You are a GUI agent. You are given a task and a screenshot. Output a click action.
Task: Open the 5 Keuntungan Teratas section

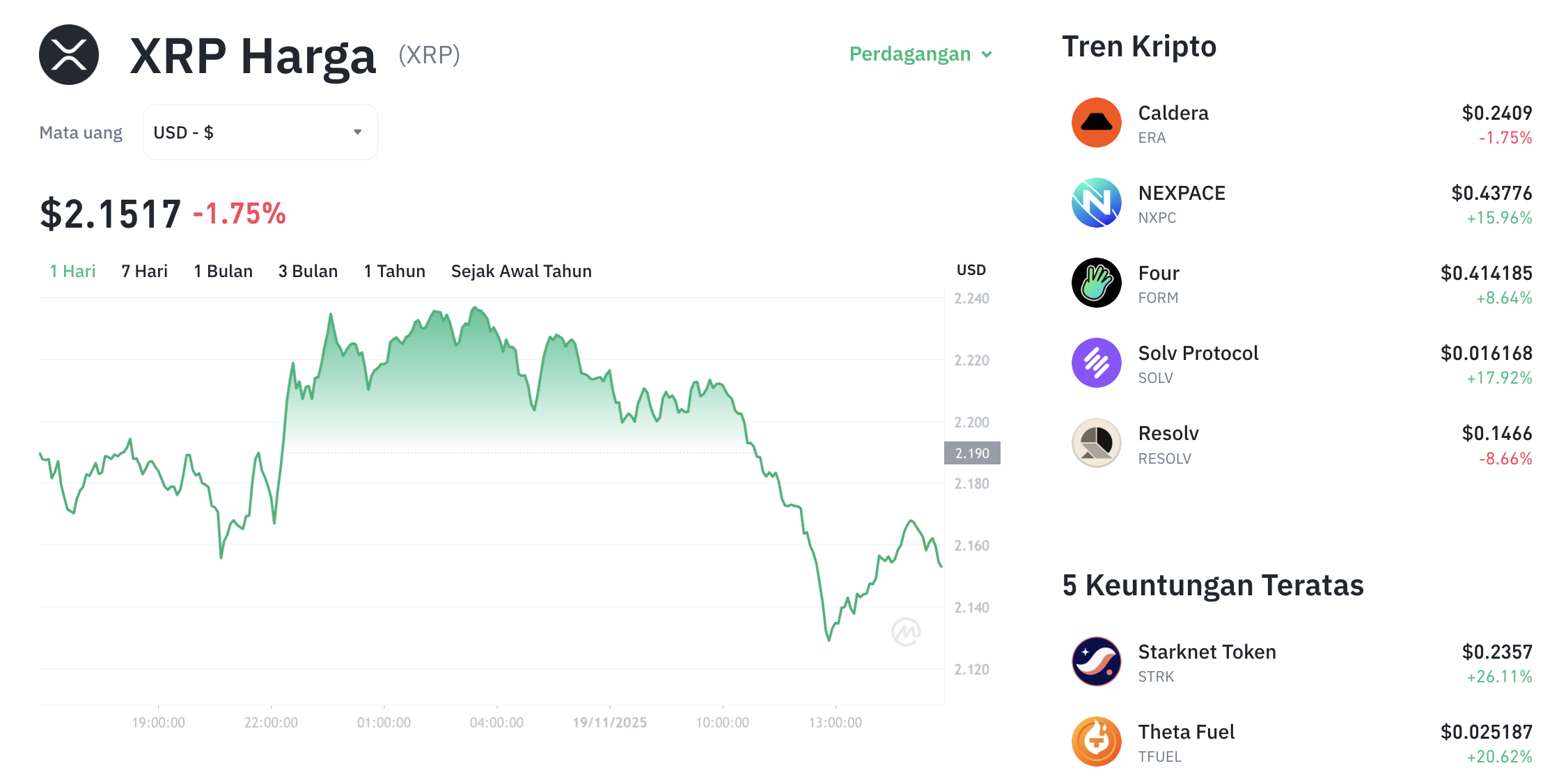tap(1212, 585)
